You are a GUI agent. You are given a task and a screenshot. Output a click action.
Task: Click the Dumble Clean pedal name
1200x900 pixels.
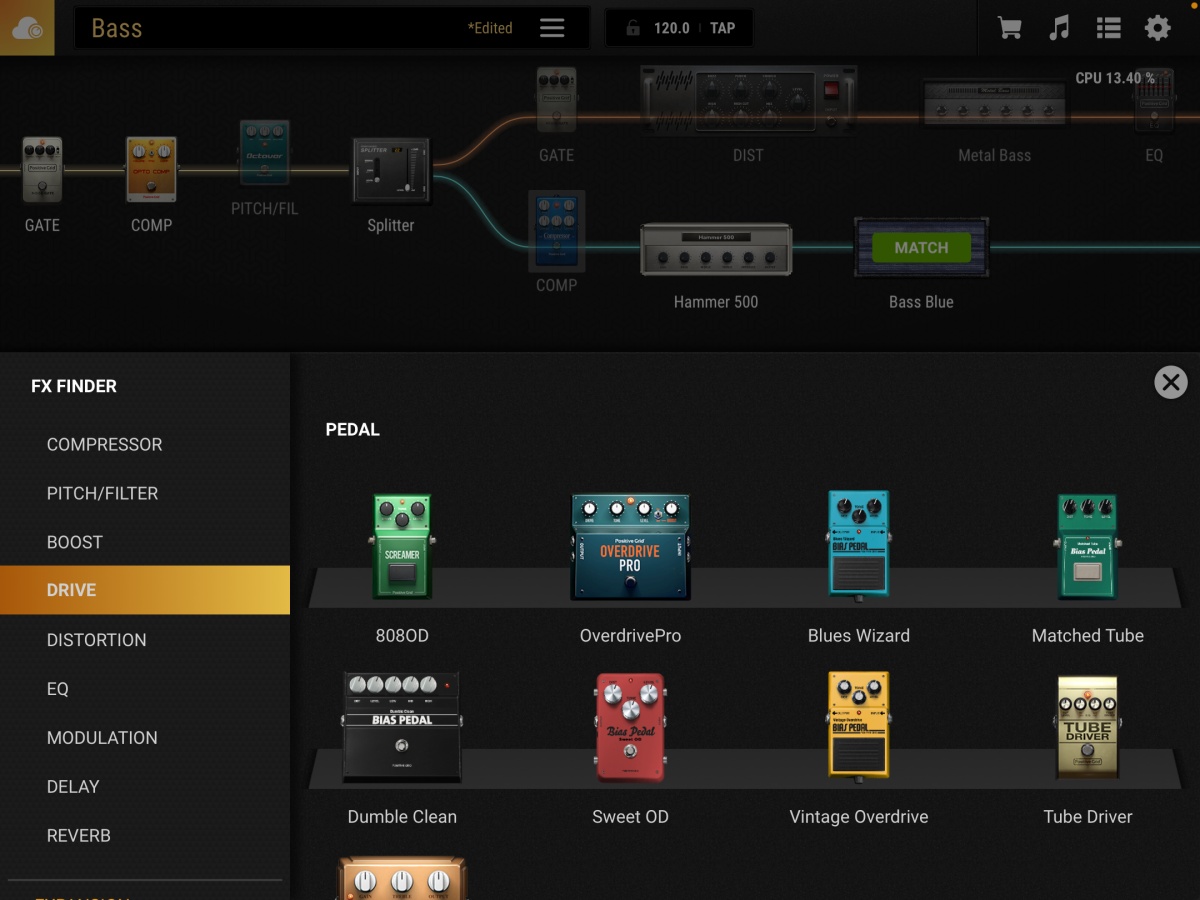(402, 817)
